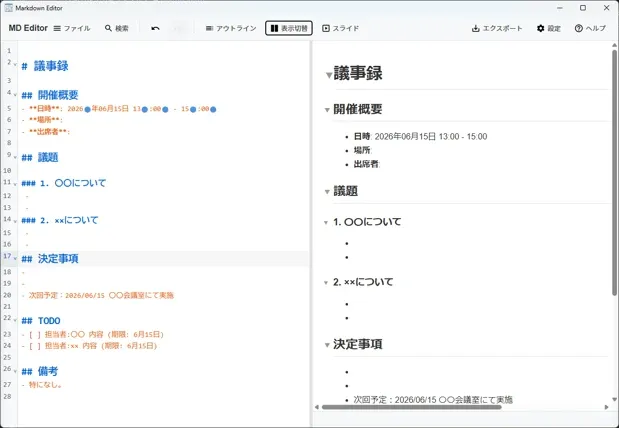This screenshot has width=619, height=428.
Task: Open the ヘルプ (Help) menu
Action: tap(590, 29)
